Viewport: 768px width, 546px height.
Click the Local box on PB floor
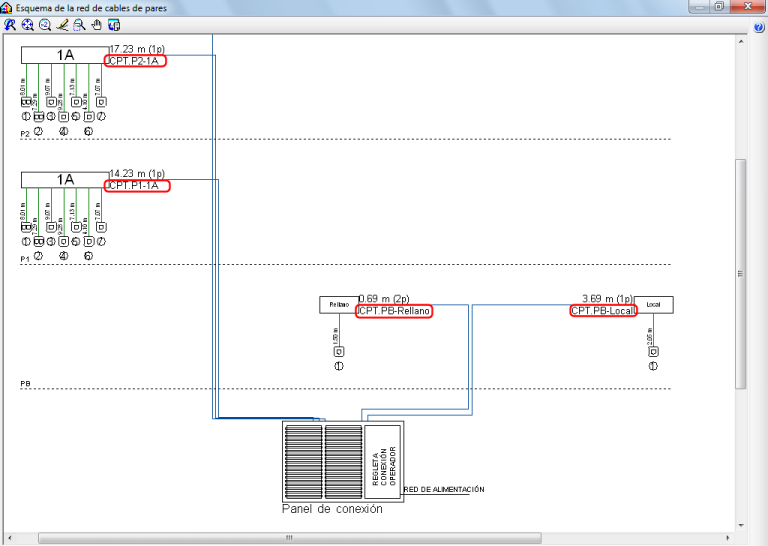653,305
